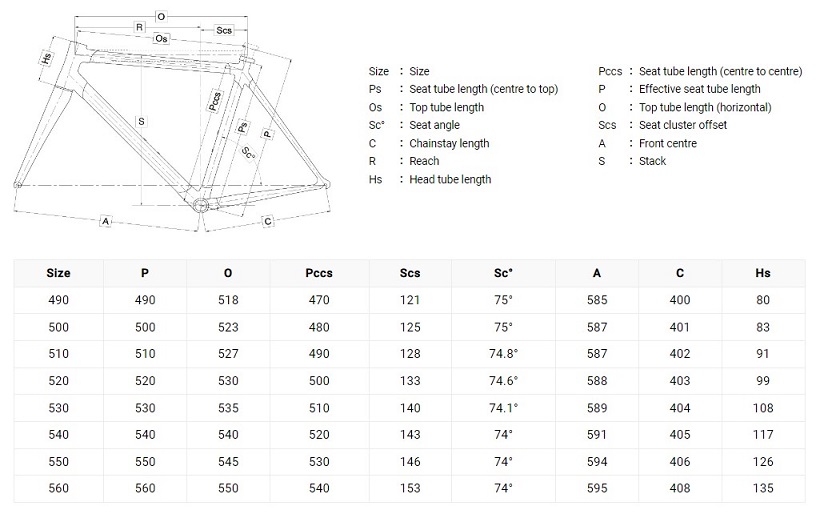Select the 'Head tube length' legend entry
The image size is (816, 514).
(x=450, y=179)
